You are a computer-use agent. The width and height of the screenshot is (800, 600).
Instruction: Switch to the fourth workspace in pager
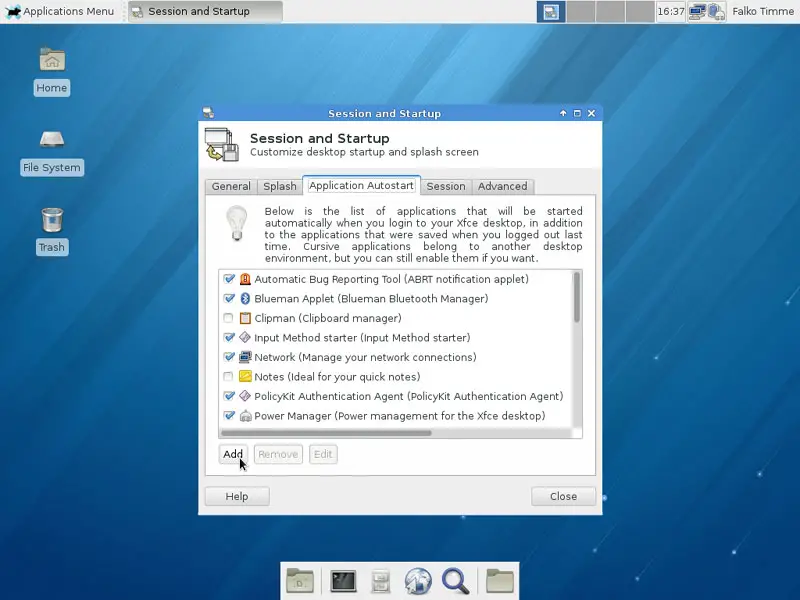[x=640, y=11]
